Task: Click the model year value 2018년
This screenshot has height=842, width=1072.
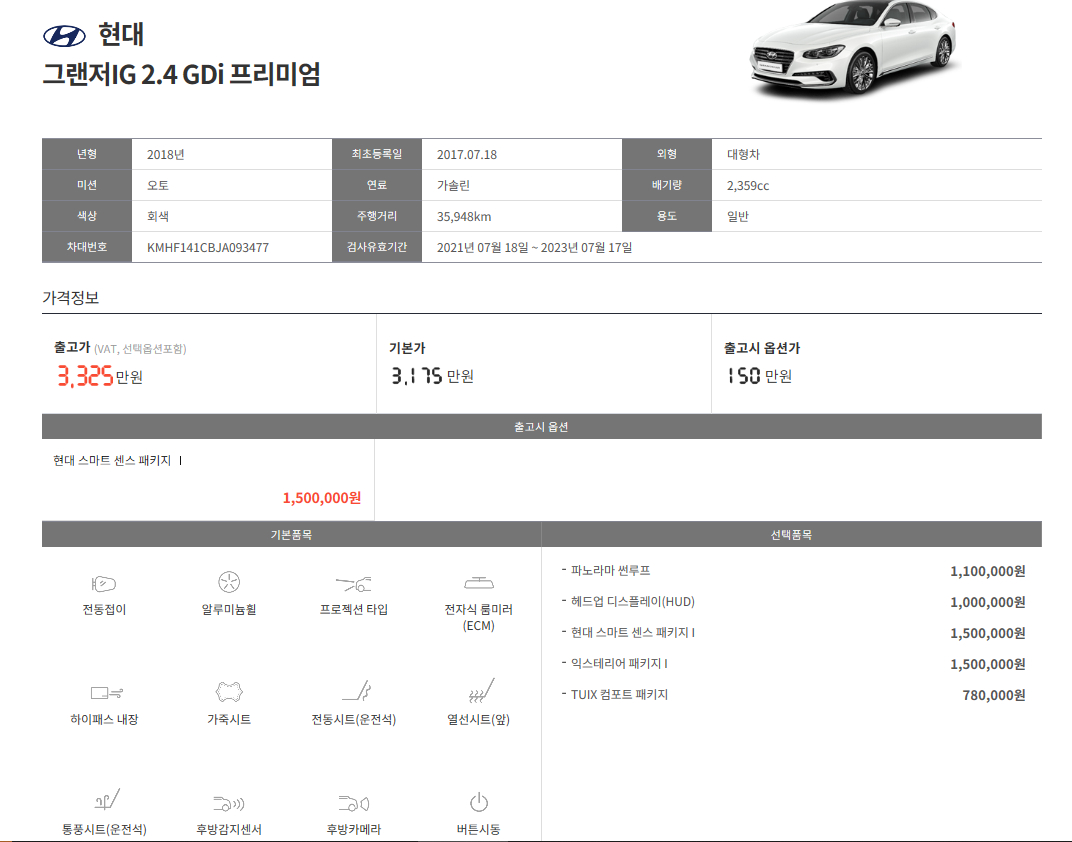Action: point(165,154)
